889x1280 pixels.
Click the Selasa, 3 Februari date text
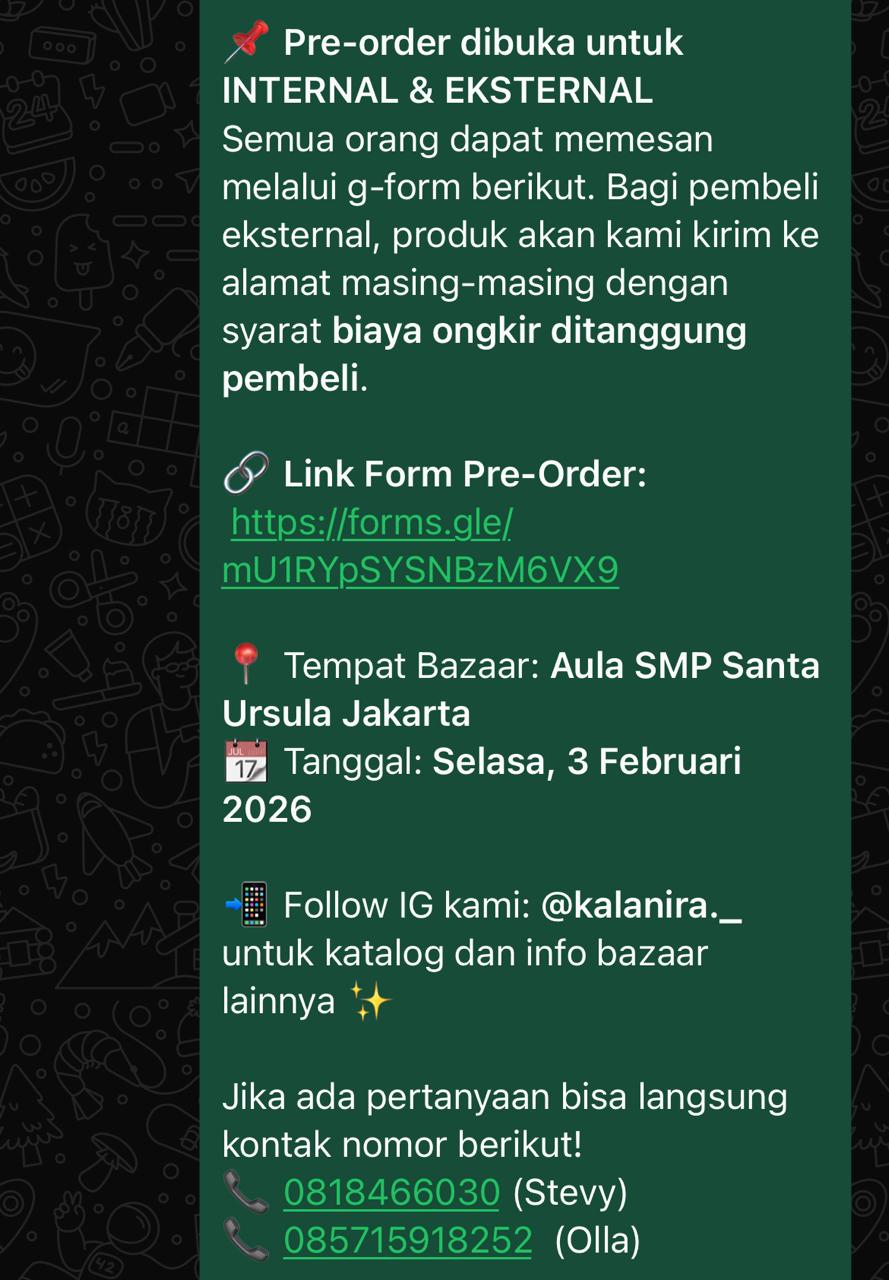click(587, 762)
